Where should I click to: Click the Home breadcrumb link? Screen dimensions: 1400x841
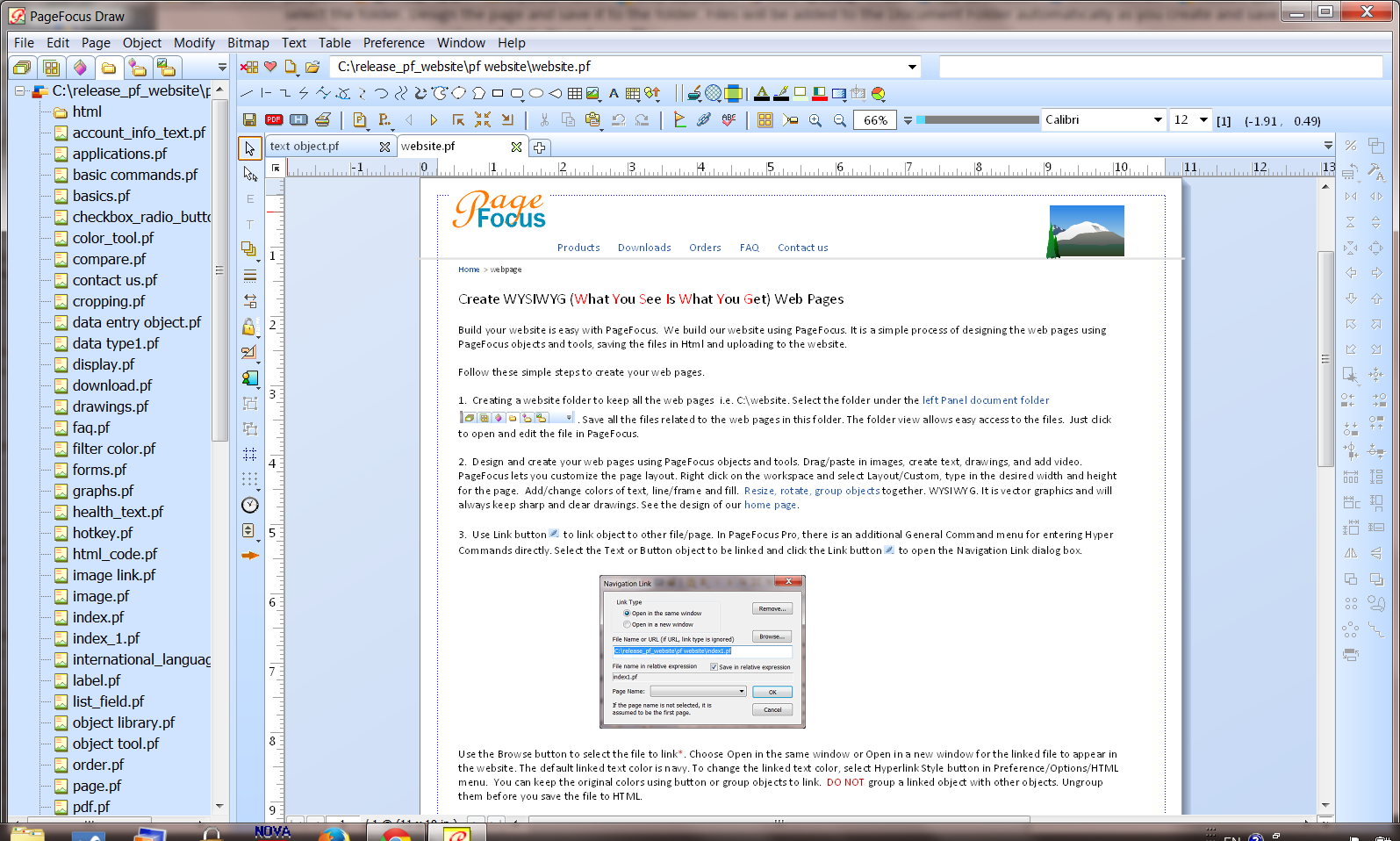click(x=469, y=270)
